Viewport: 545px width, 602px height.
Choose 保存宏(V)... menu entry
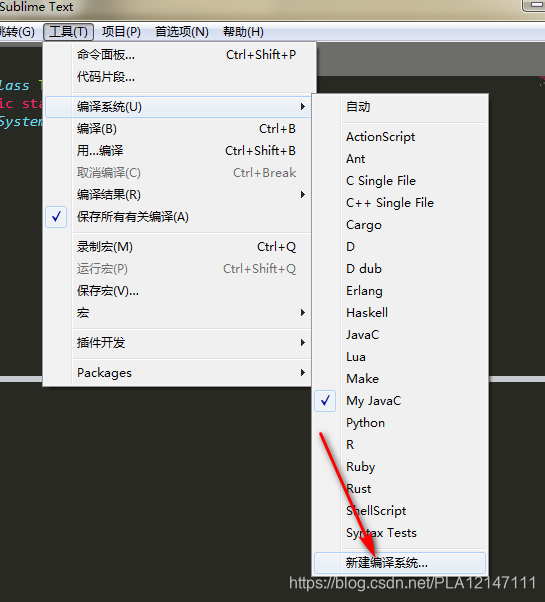tap(178, 291)
